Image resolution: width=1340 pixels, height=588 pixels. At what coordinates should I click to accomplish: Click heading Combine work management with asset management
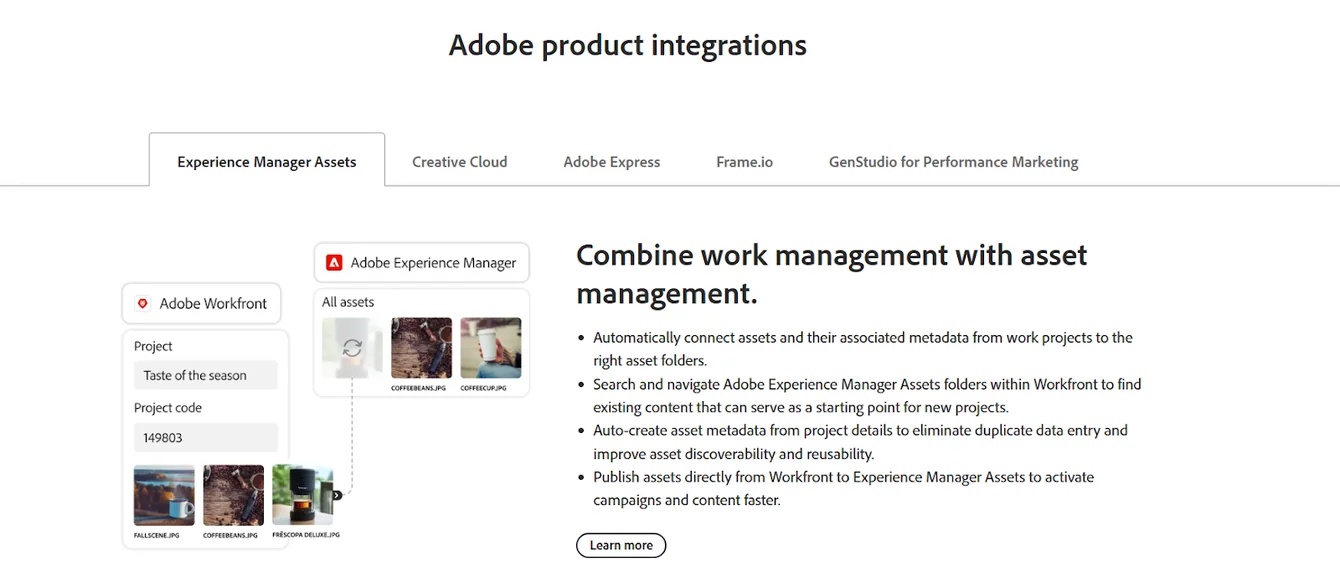pyautogui.click(x=832, y=273)
